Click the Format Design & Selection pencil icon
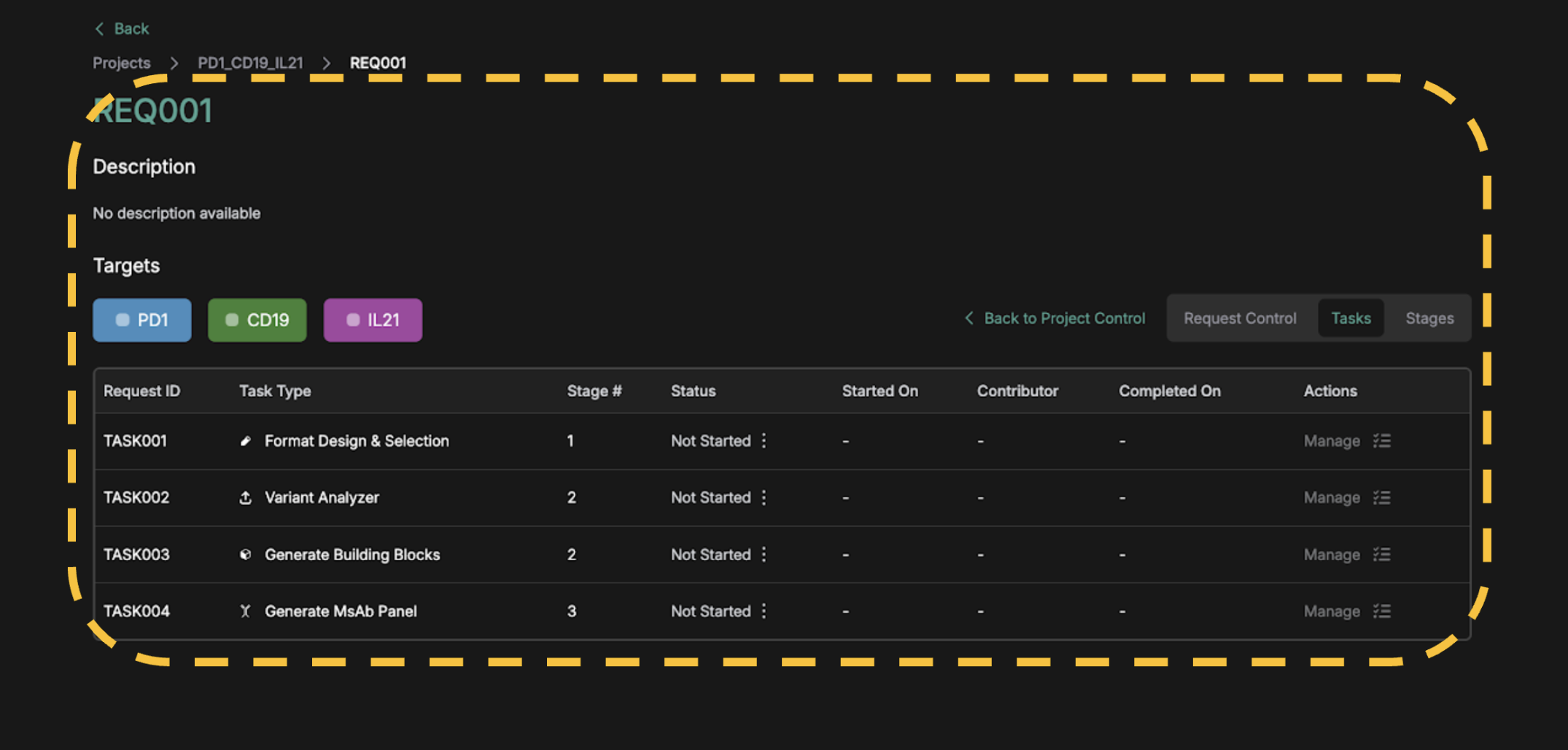This screenshot has height=750, width=1568. (x=246, y=441)
